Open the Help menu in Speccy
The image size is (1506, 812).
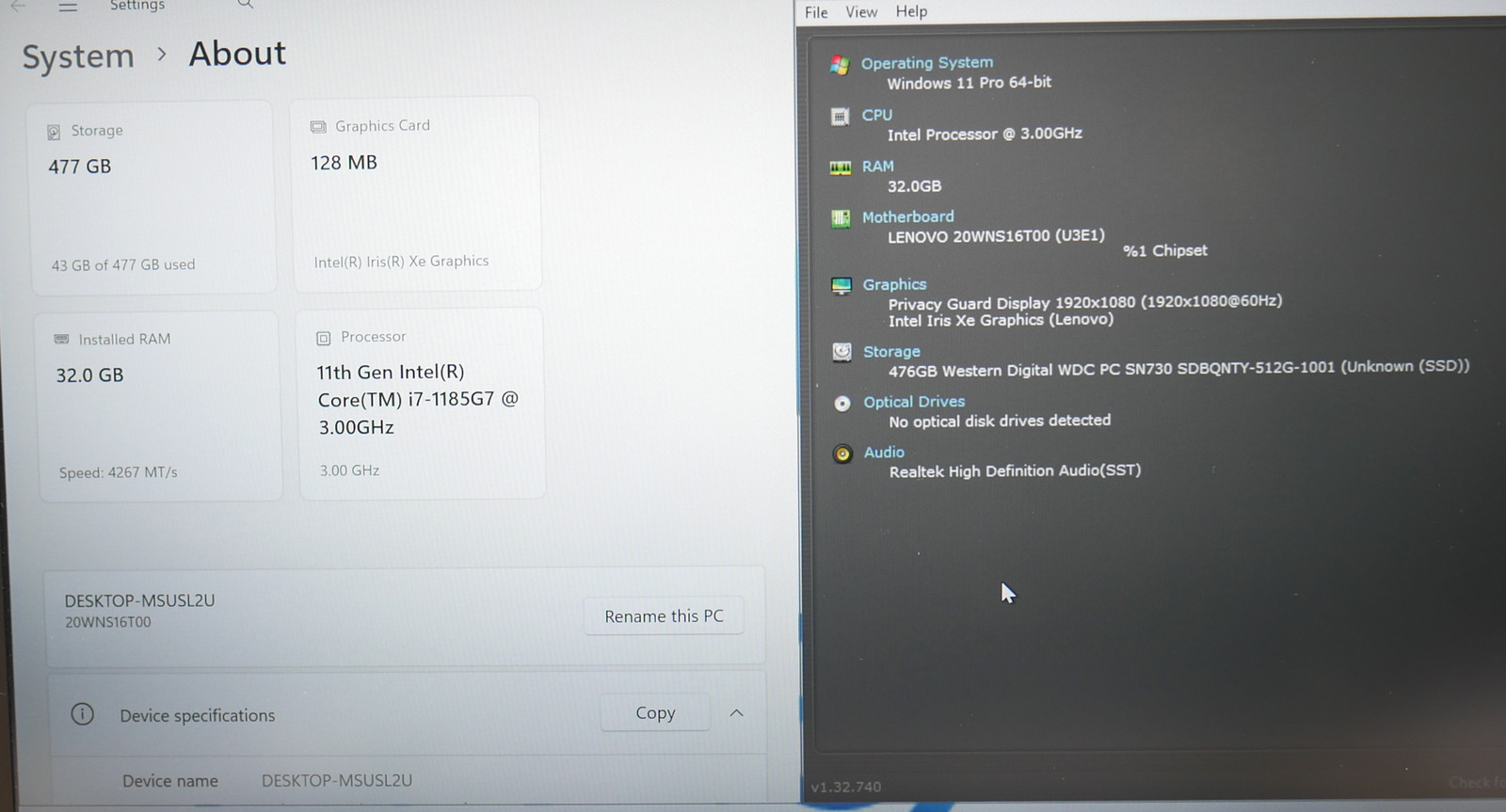[x=911, y=11]
